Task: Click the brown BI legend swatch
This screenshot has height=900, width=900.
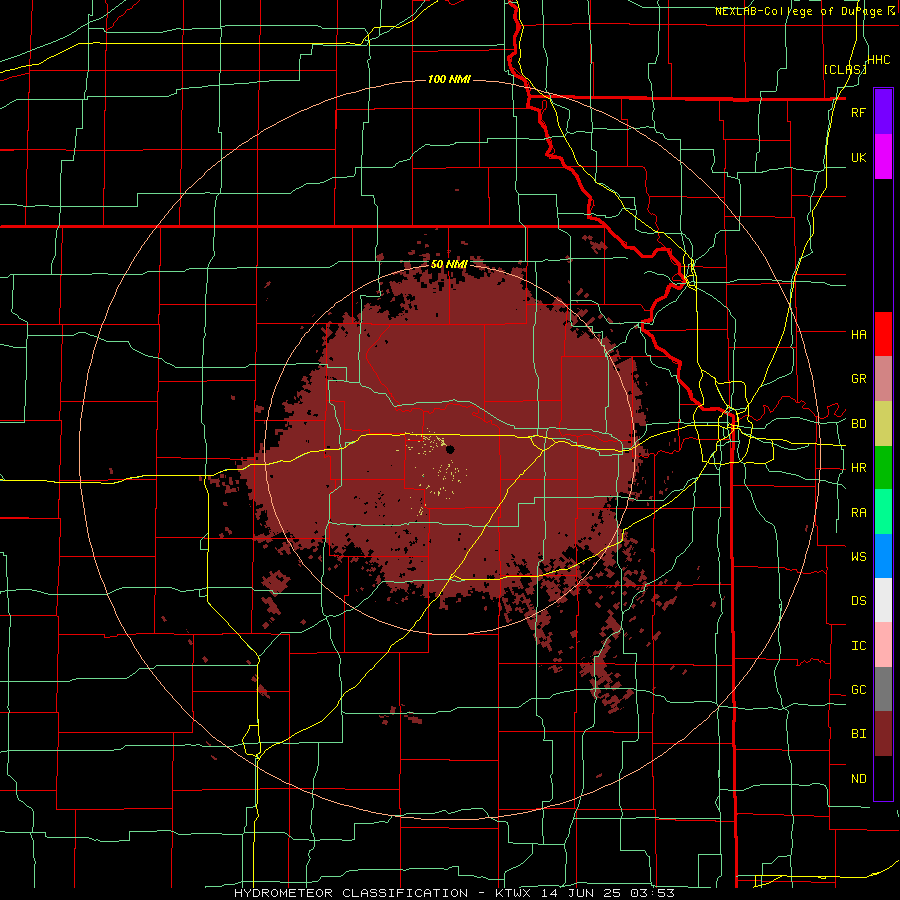Action: click(883, 734)
